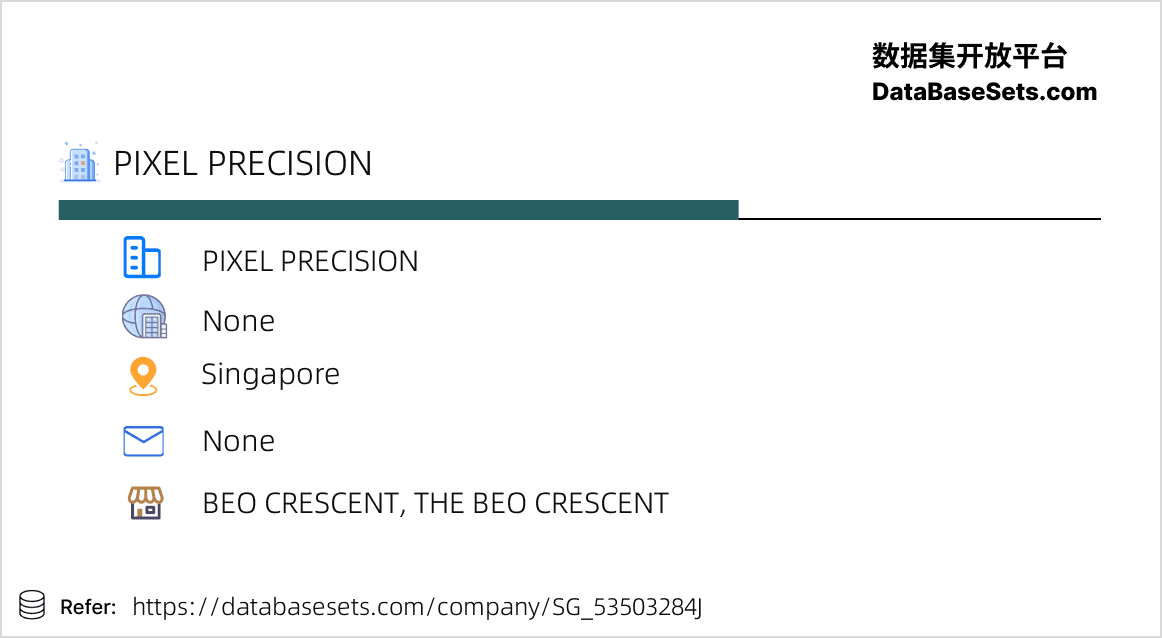The image size is (1162, 638).
Task: Click the Singapore location text
Action: [x=270, y=375]
